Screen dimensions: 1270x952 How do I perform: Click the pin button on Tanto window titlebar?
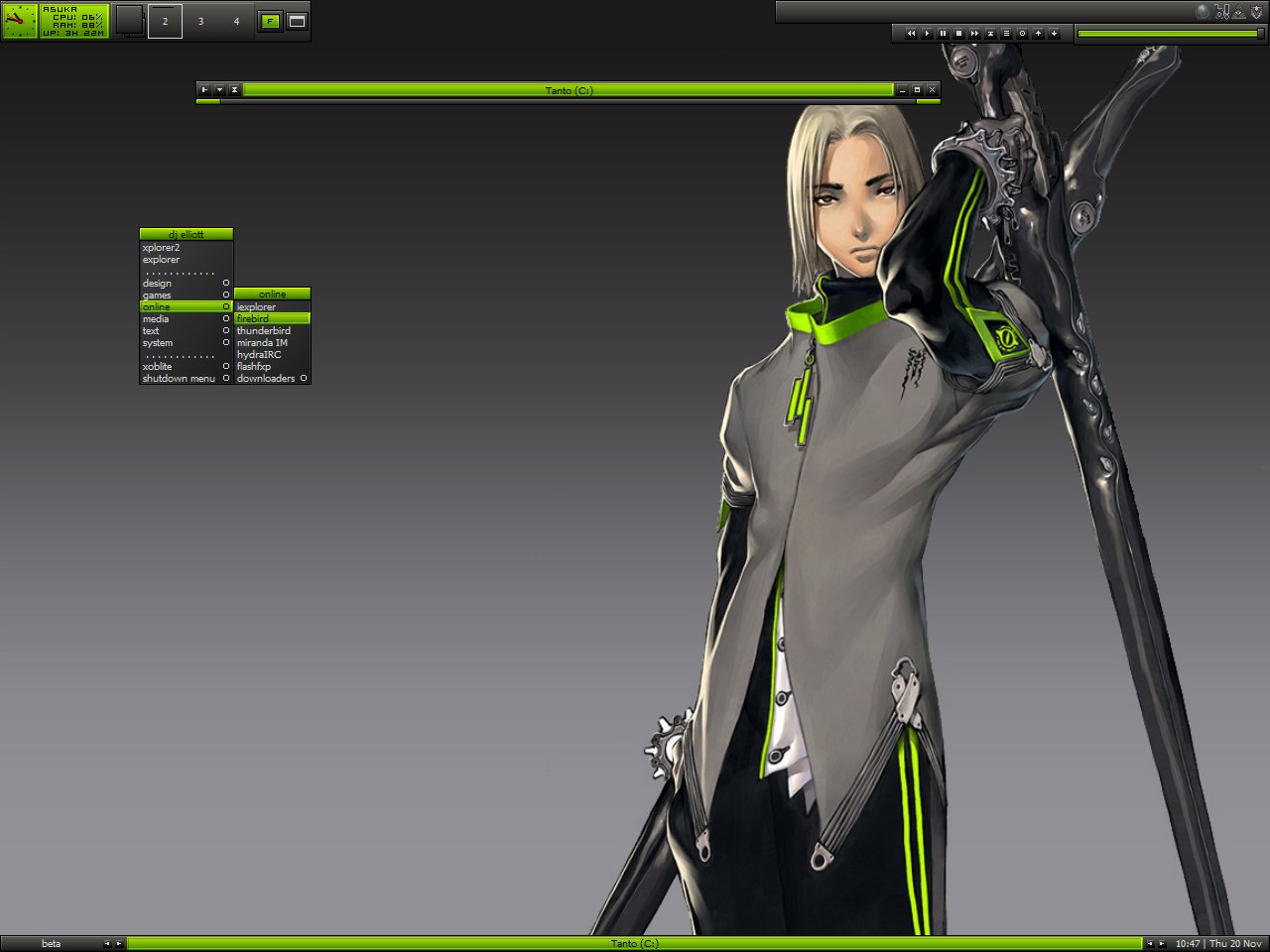click(205, 90)
